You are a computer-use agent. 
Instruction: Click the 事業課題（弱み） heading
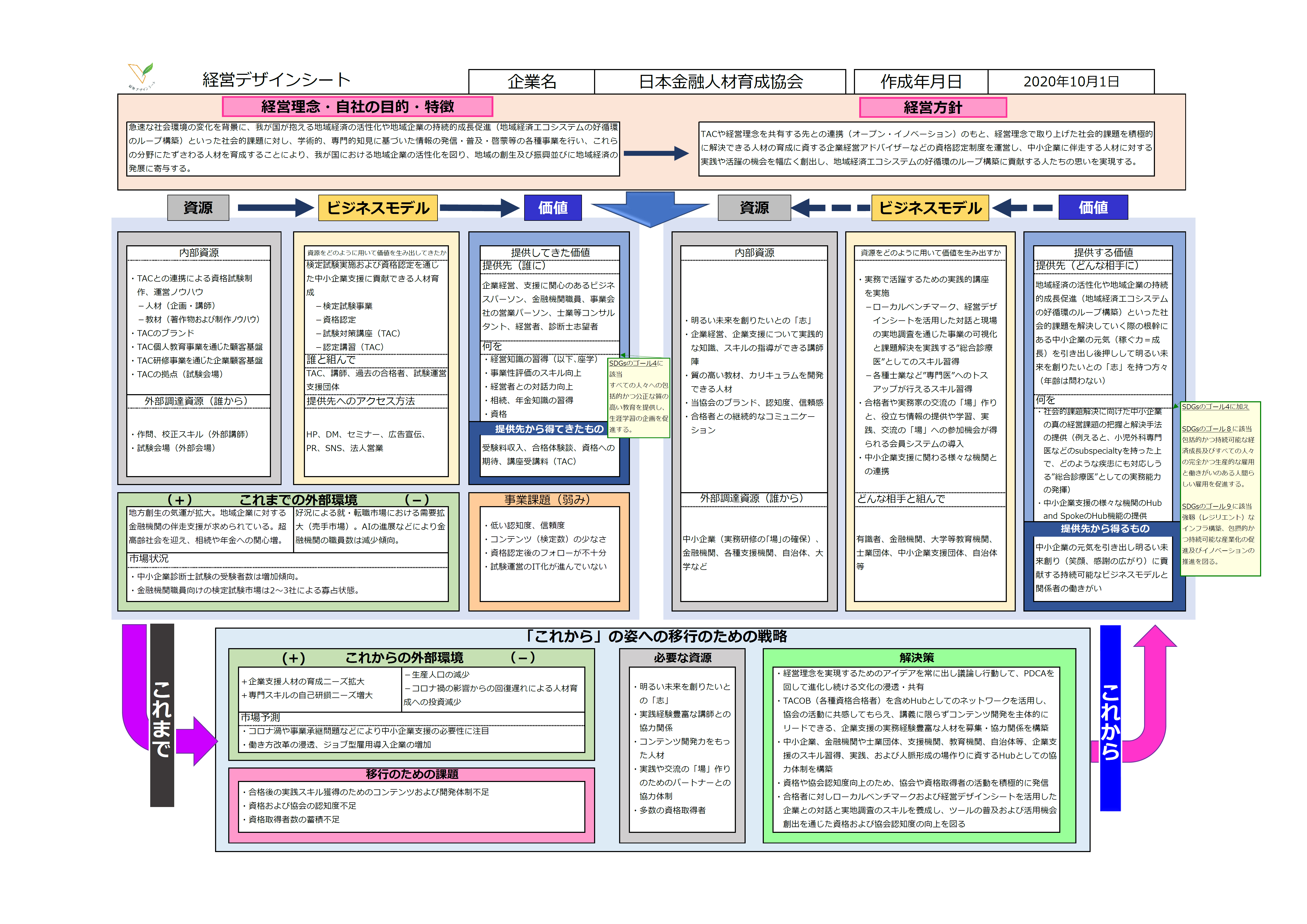[549, 500]
